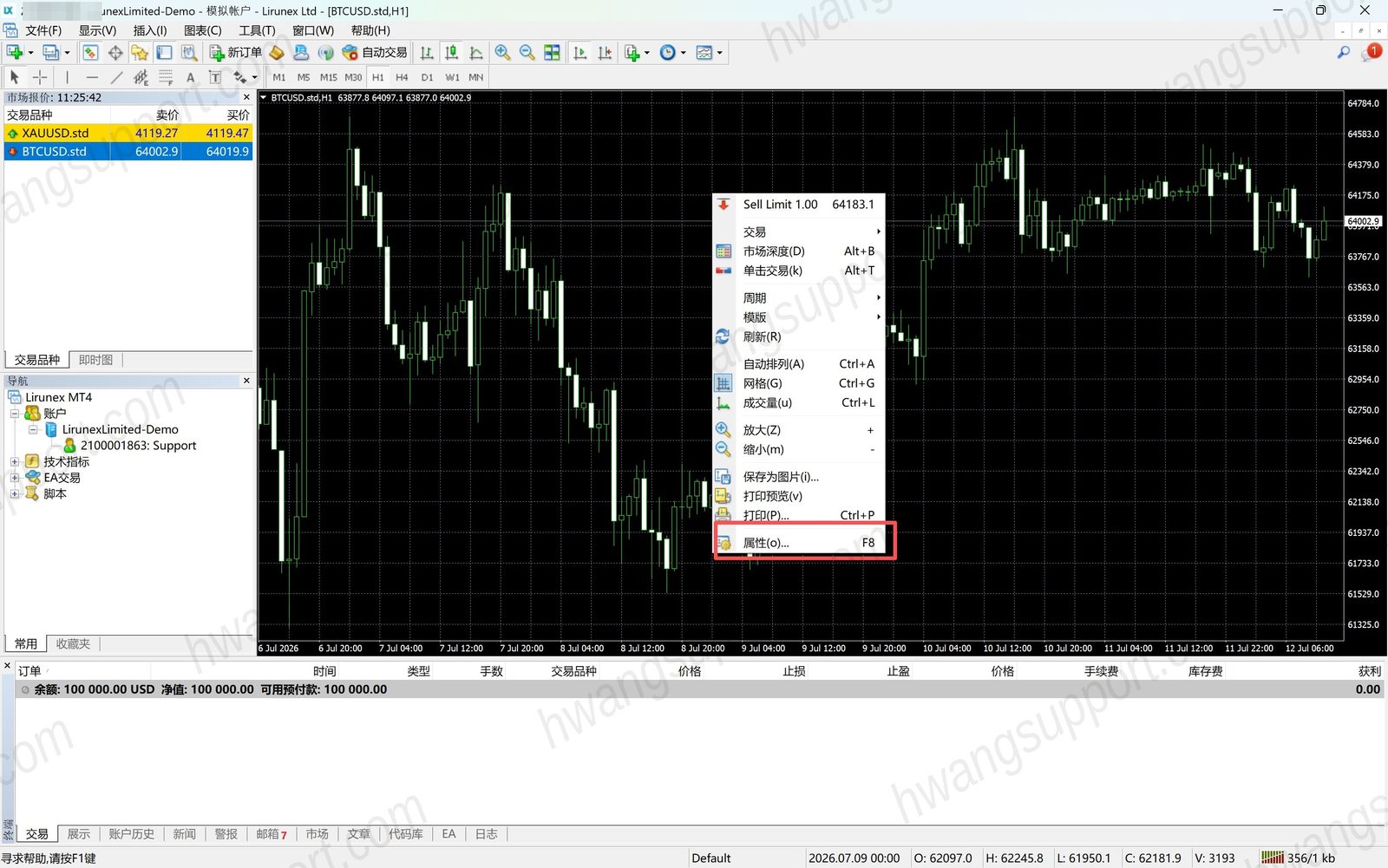The image size is (1388, 868).
Task: Select the XAUUSD.std row in market watch
Action: coord(129,133)
